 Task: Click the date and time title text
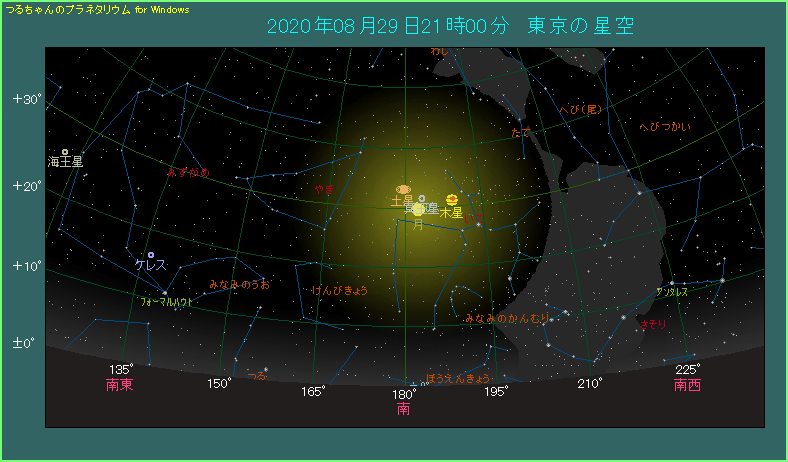click(x=450, y=26)
